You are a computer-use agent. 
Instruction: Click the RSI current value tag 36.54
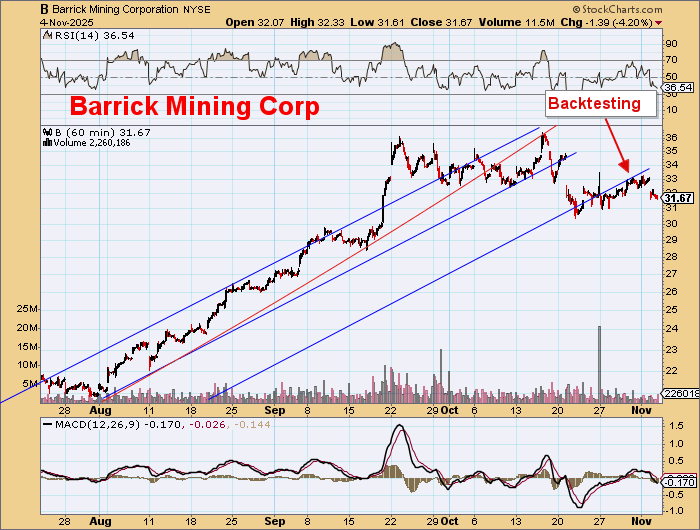tap(678, 88)
